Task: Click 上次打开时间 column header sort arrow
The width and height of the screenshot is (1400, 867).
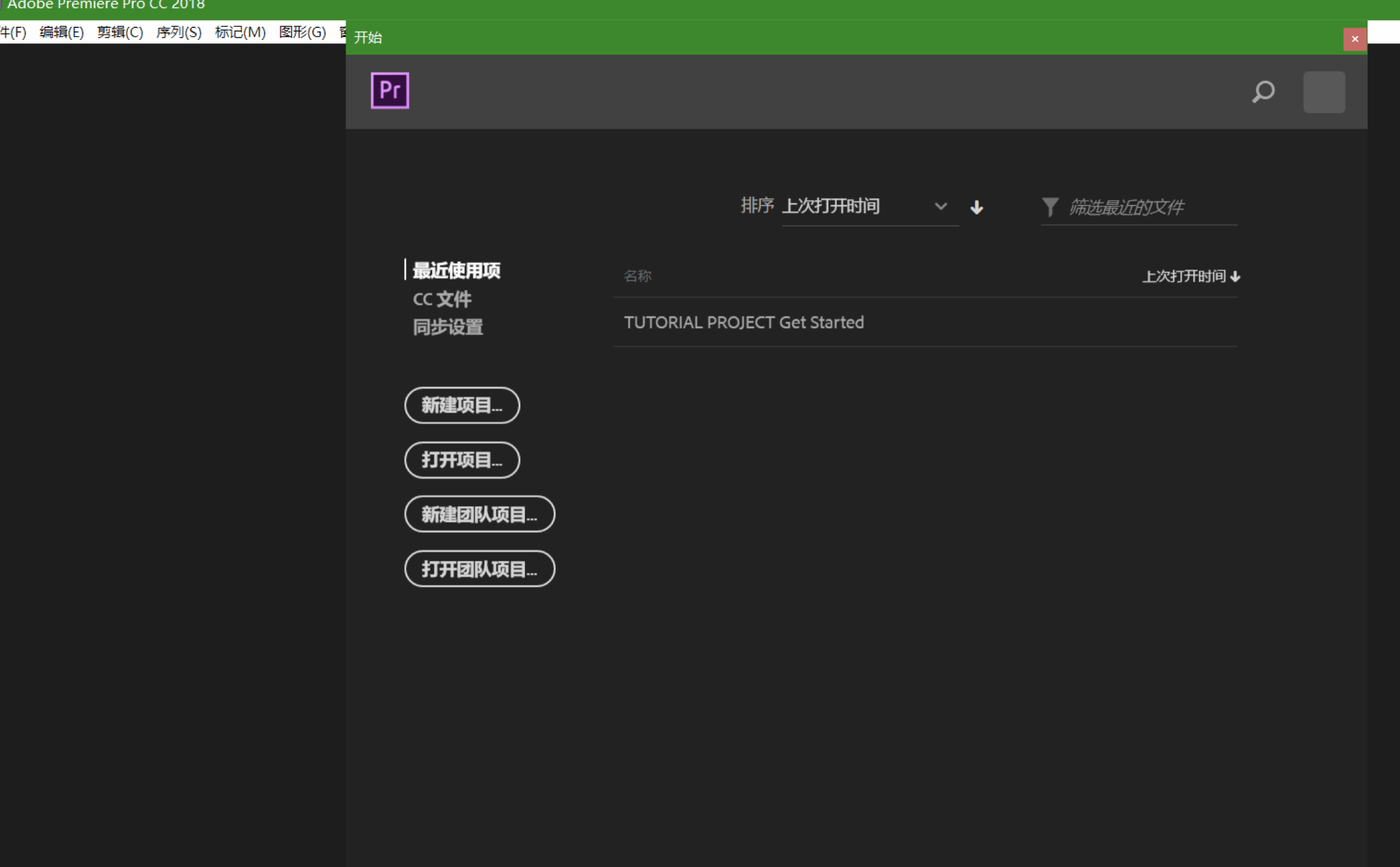Action: click(1235, 276)
